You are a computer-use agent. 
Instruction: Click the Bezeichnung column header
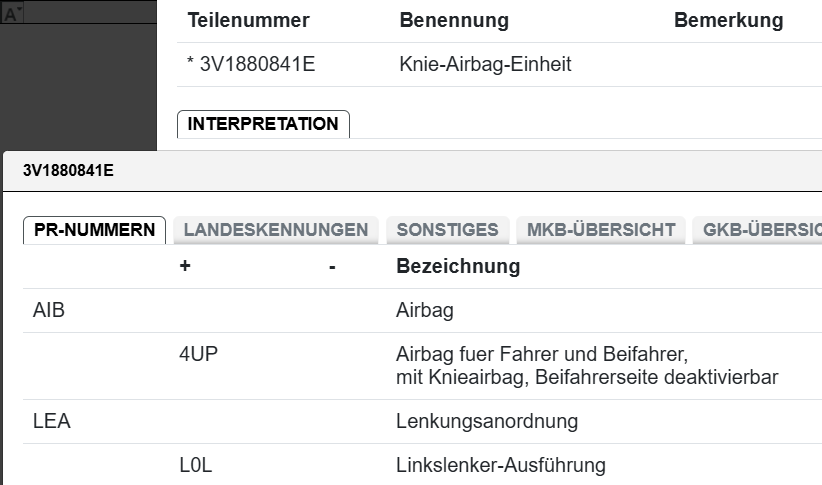click(x=458, y=267)
